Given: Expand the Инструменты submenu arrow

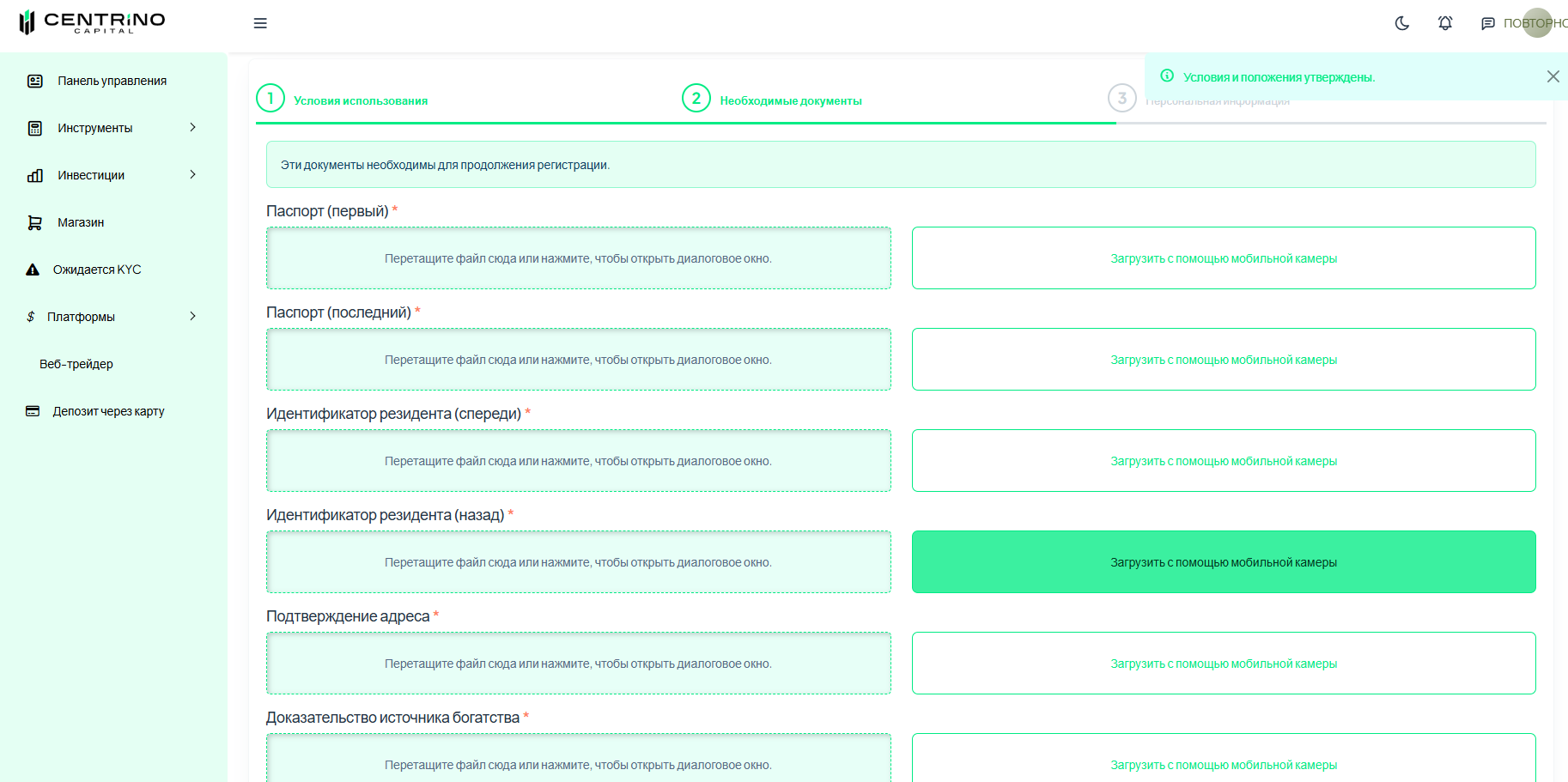Looking at the screenshot, I should pos(192,127).
